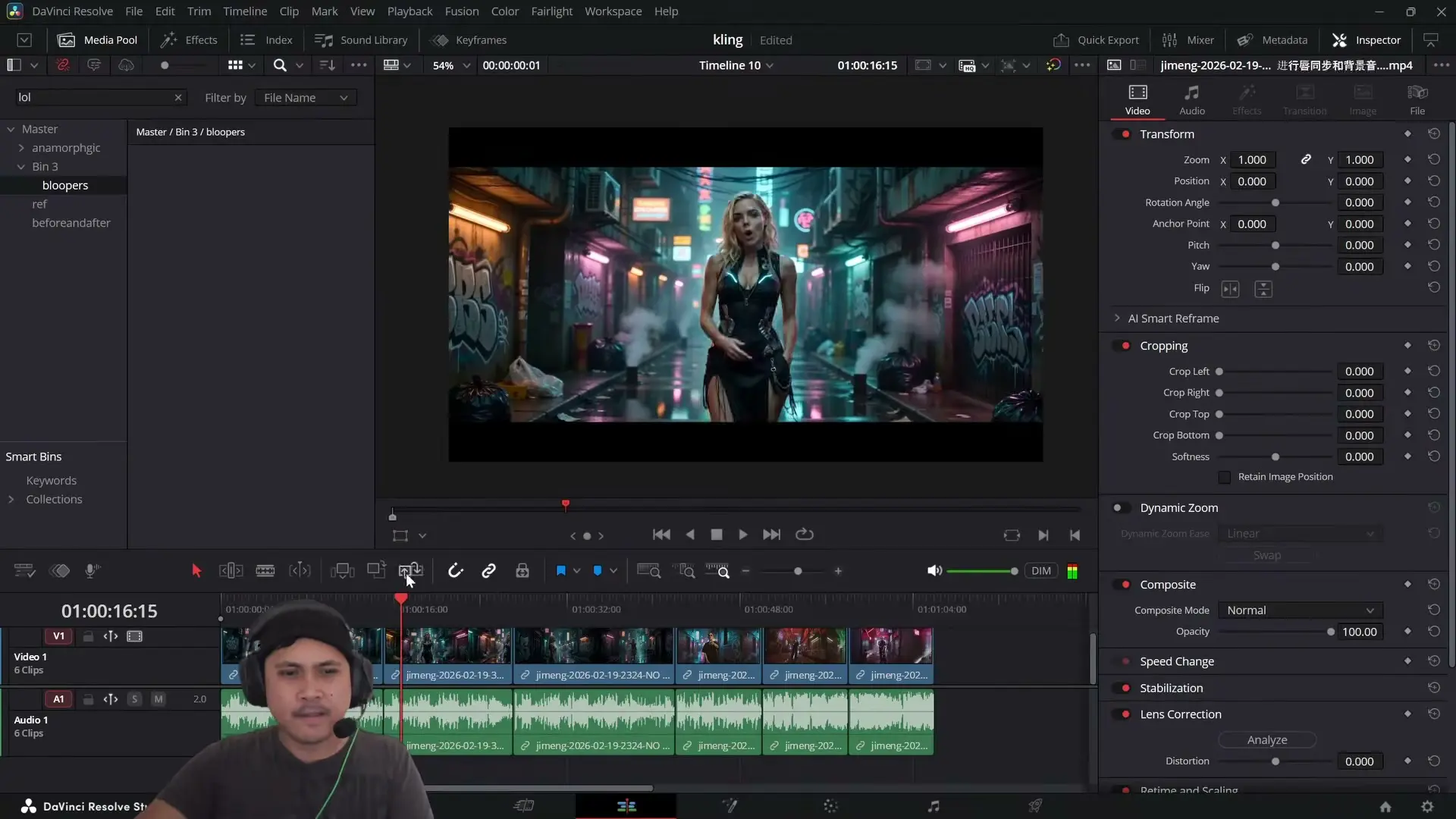Open the Fusion menu
The height and width of the screenshot is (819, 1456).
pyautogui.click(x=461, y=11)
